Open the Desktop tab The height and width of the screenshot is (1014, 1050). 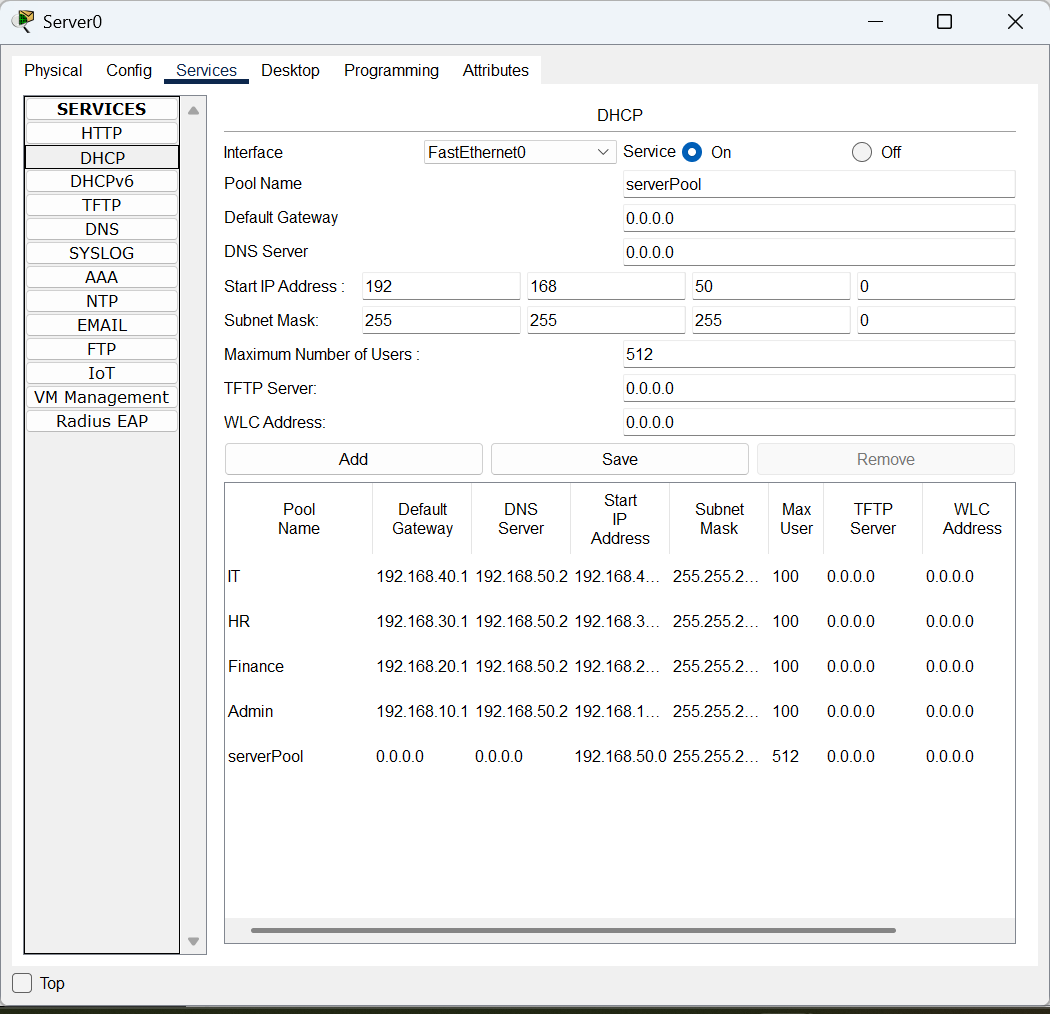(x=290, y=70)
